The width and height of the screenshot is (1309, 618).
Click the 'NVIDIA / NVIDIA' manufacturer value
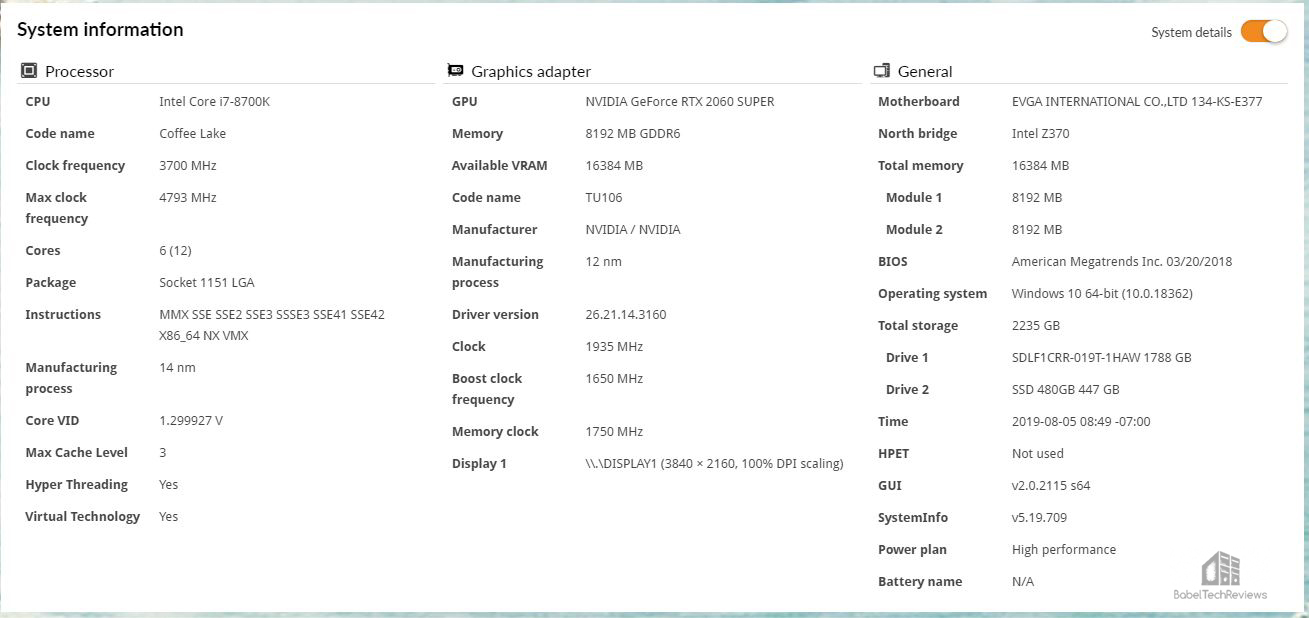pyautogui.click(x=633, y=229)
